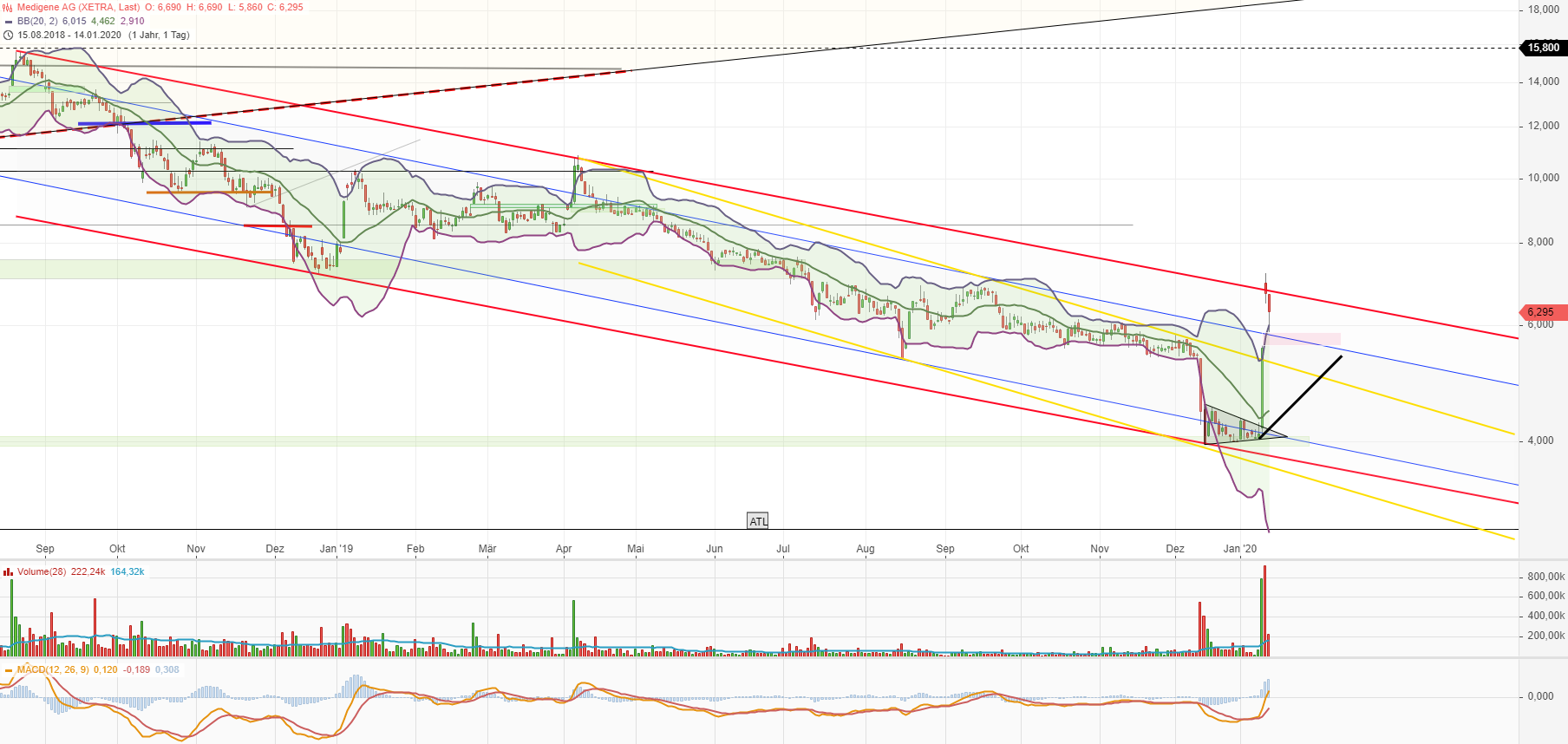Click the MACD histogram value 0,308
1568x744 pixels.
pyautogui.click(x=167, y=669)
